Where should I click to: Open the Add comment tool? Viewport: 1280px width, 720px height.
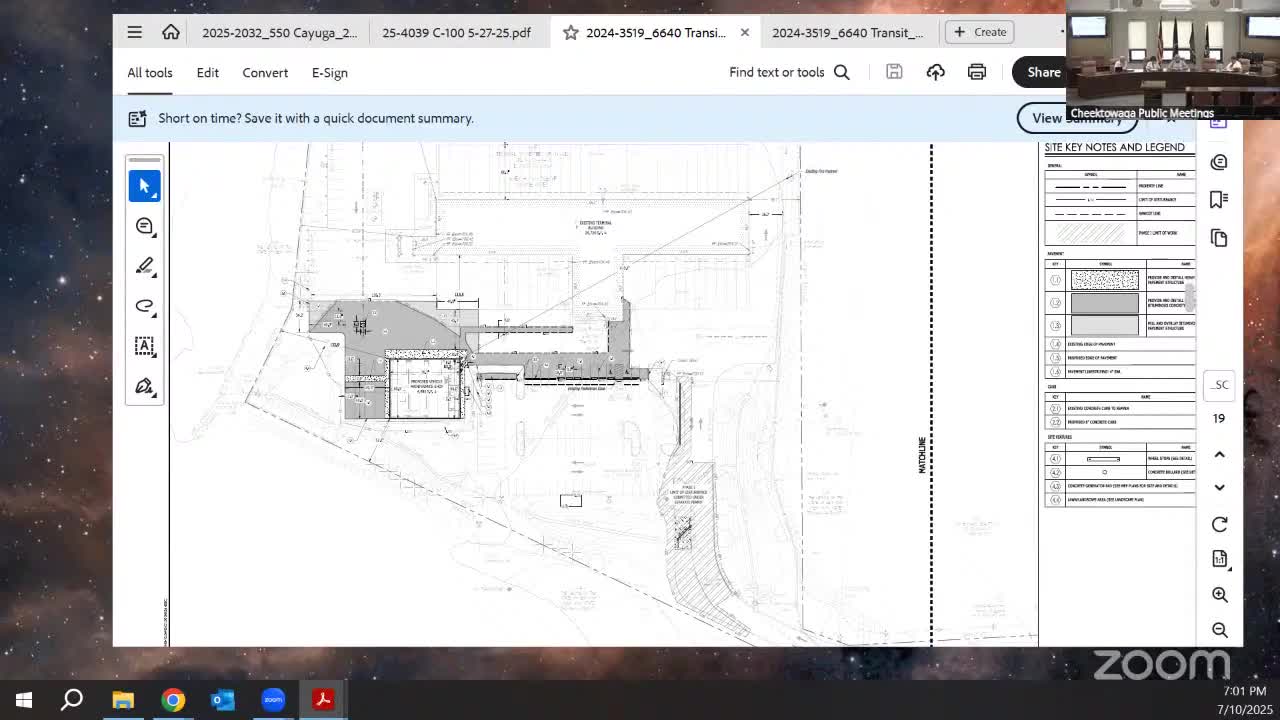point(144,226)
